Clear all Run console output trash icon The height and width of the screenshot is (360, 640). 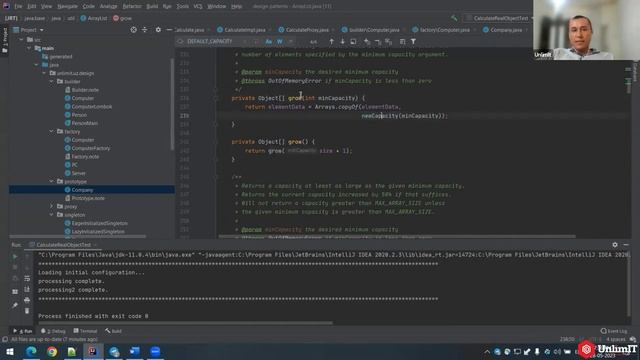[27, 311]
